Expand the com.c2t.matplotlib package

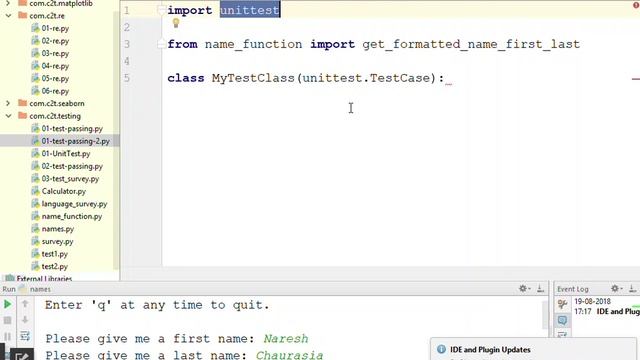(x=8, y=3)
